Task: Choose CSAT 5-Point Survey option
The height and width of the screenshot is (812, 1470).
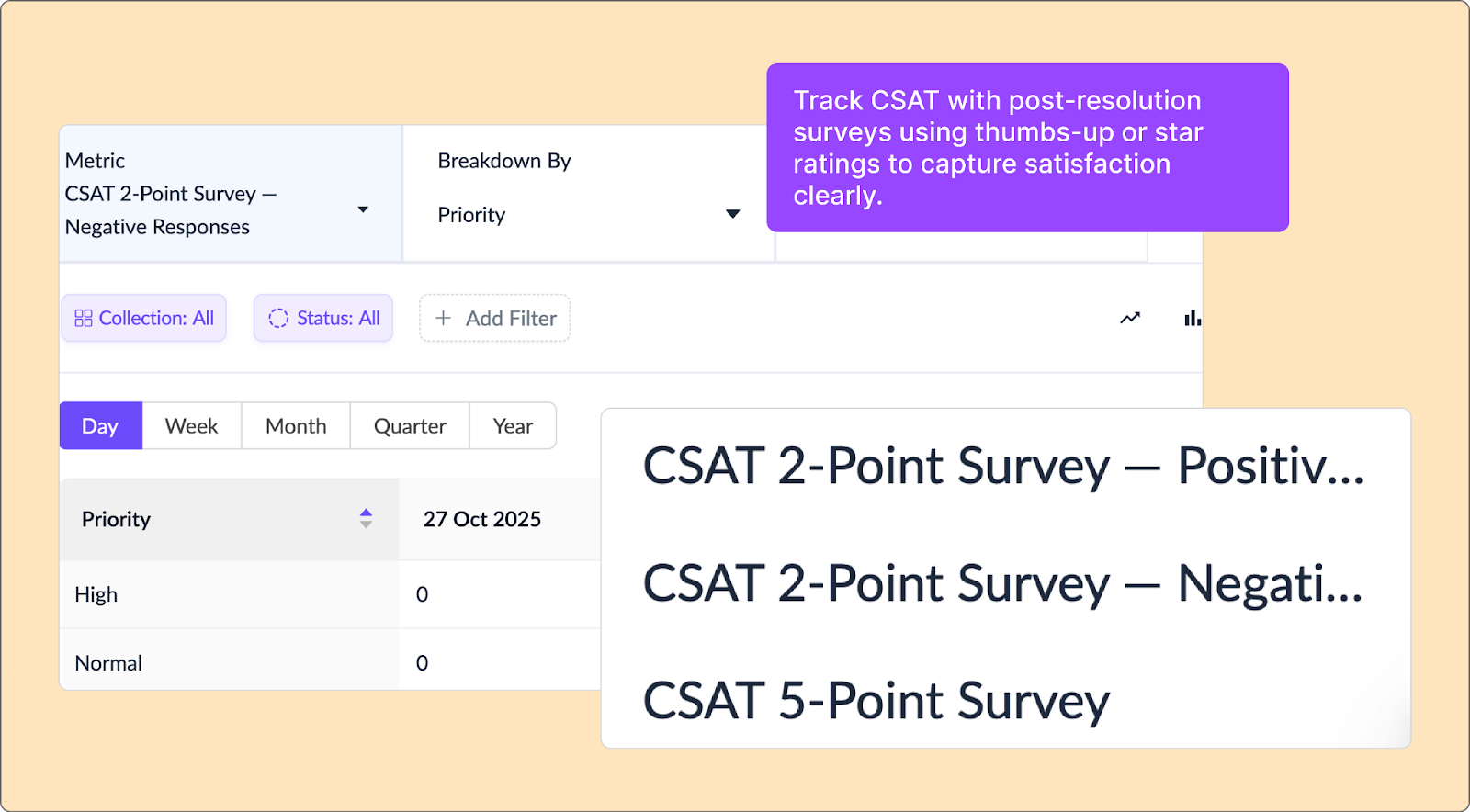Action: [876, 700]
